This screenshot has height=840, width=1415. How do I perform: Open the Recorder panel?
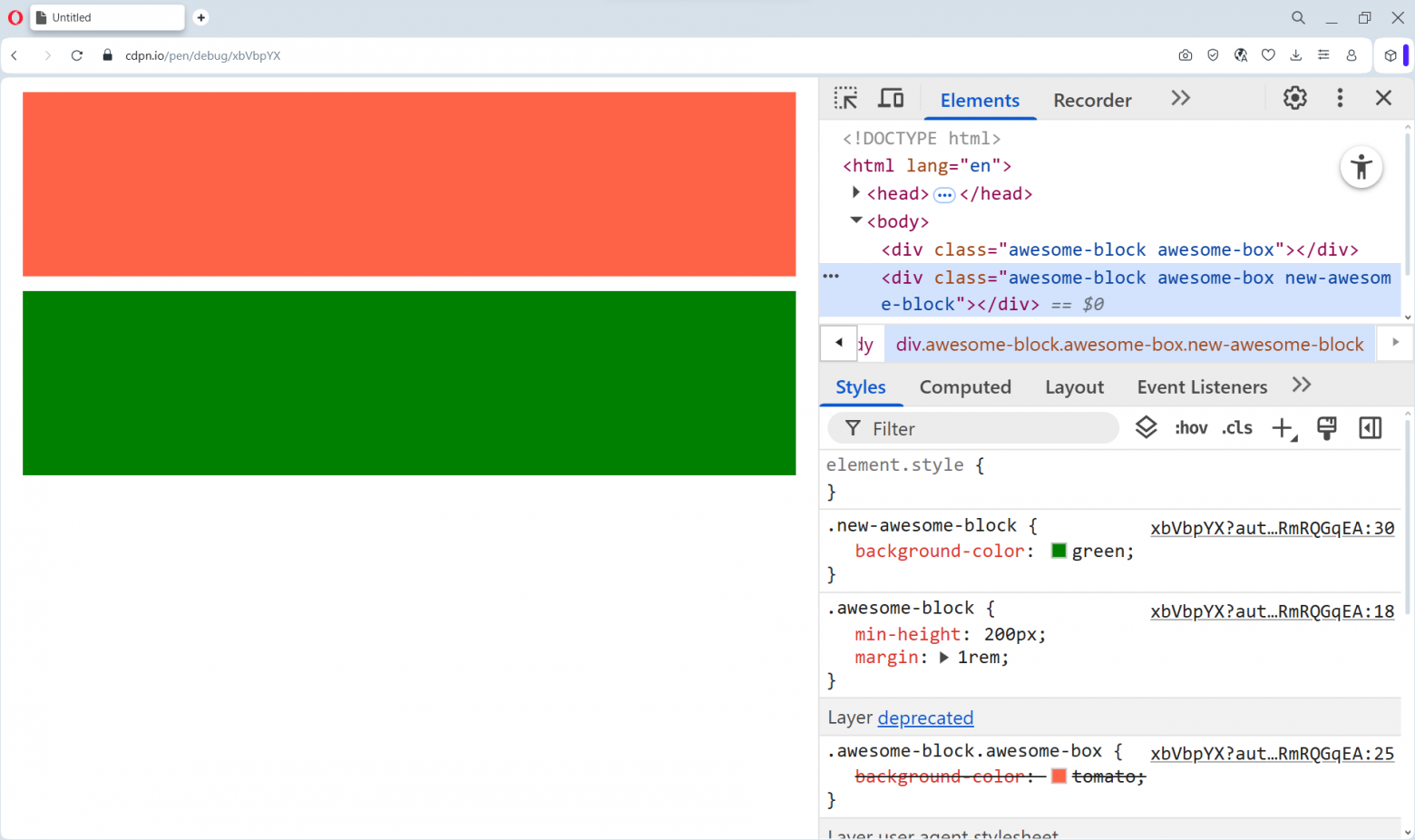pos(1092,101)
